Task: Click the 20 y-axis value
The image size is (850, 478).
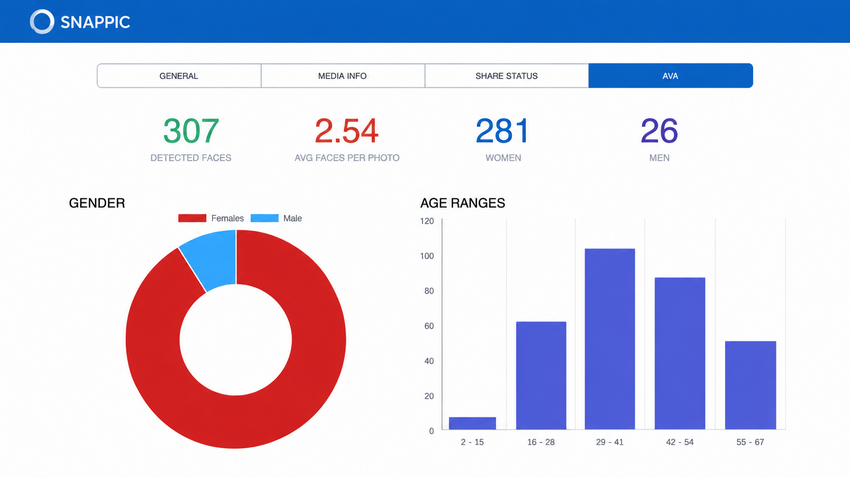Action: [x=429, y=396]
